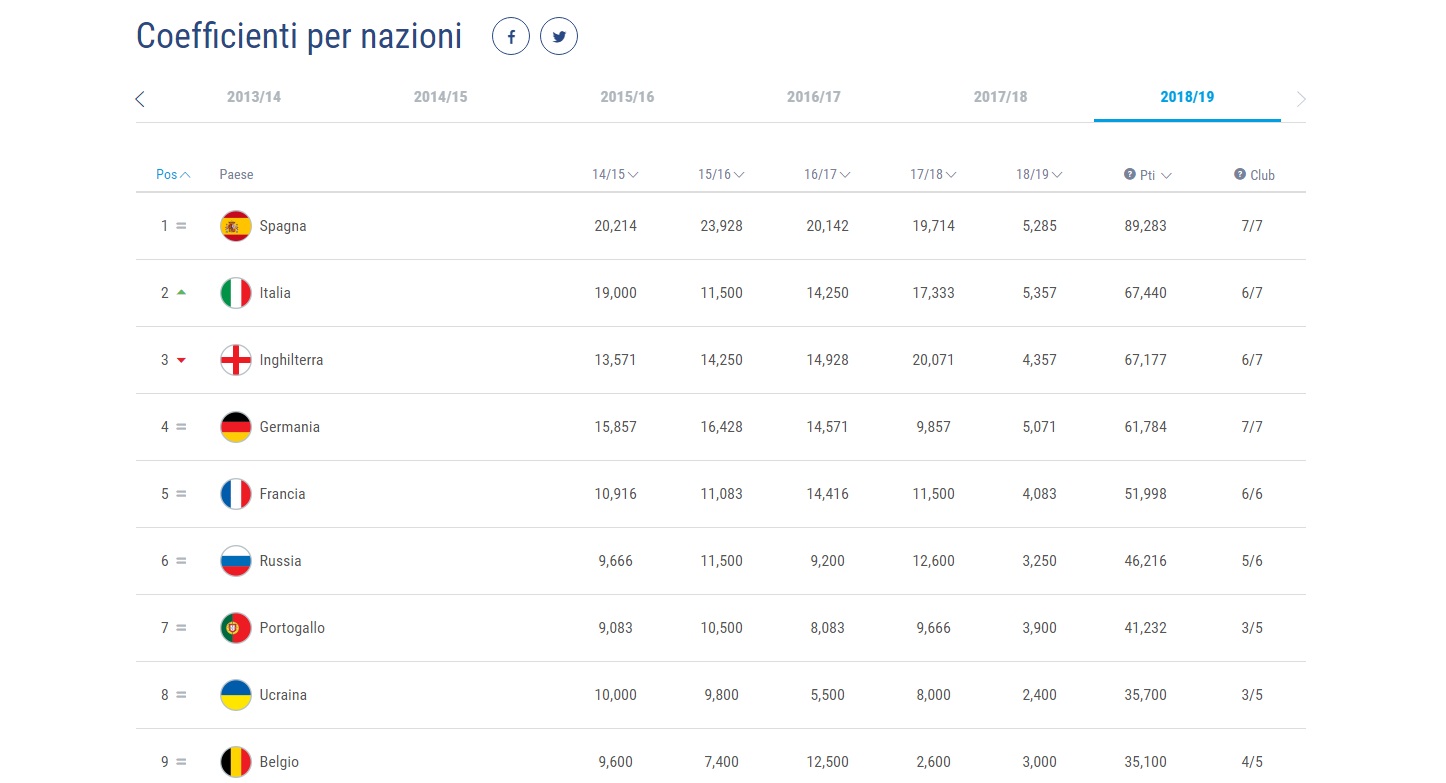Click the help icon beside Pti

point(1130,174)
